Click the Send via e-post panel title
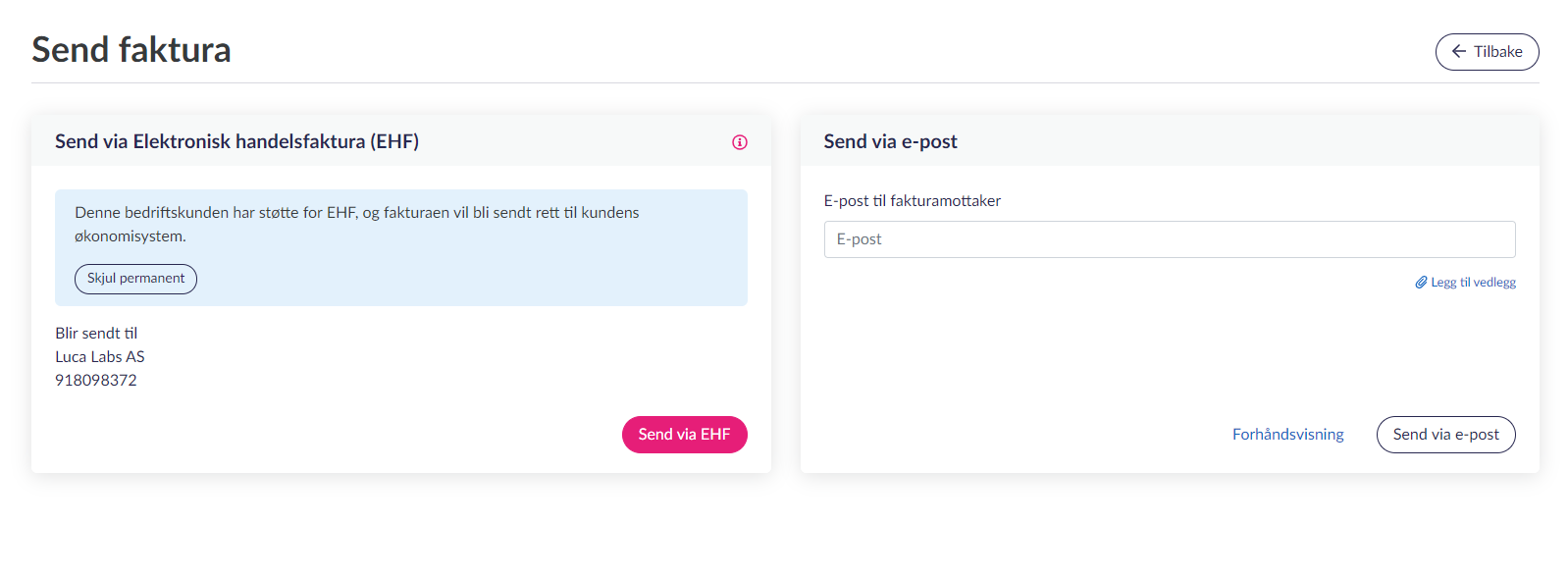This screenshot has height=576, width=1568. click(x=890, y=141)
